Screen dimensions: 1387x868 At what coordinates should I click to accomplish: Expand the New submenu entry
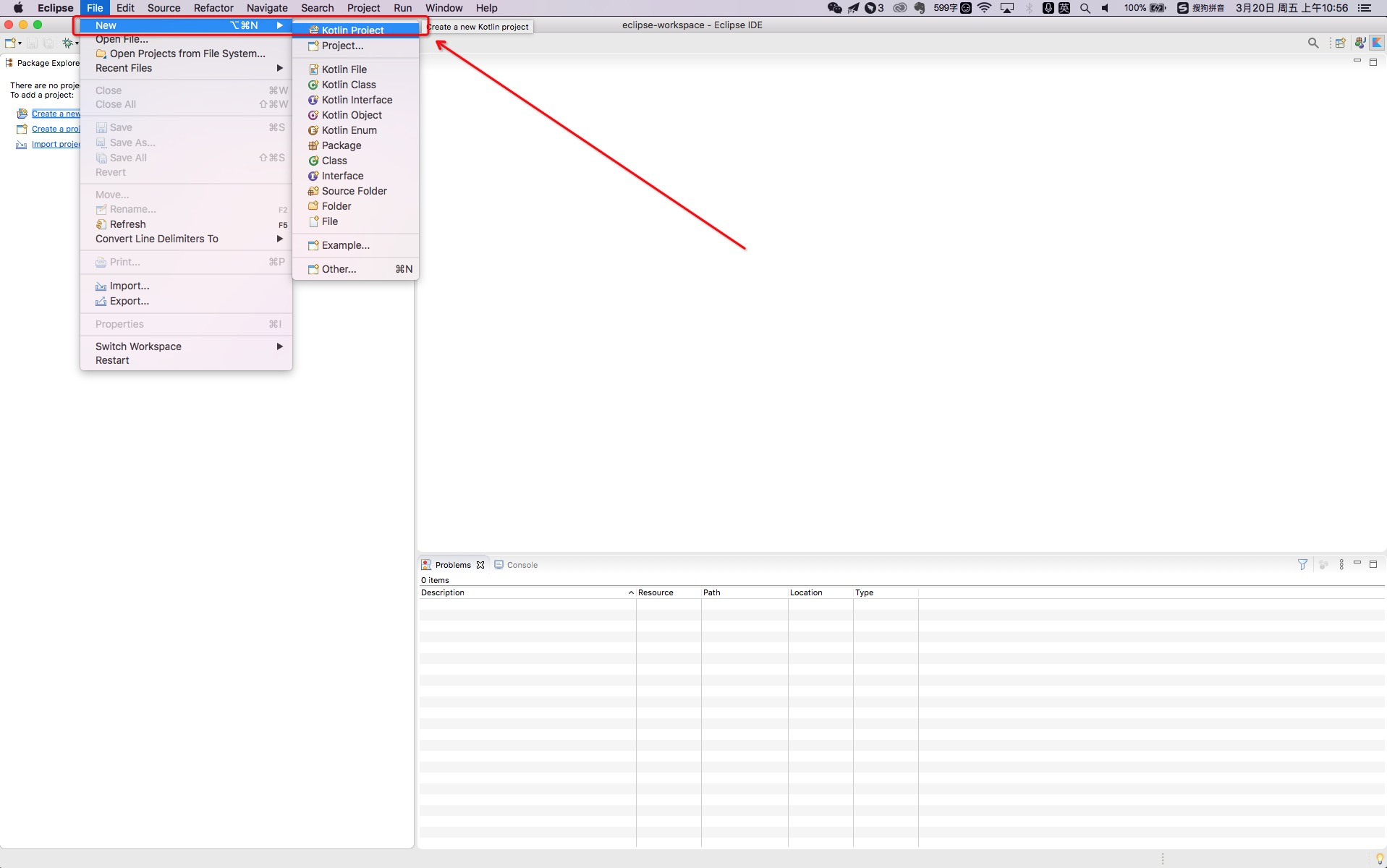tap(186, 25)
